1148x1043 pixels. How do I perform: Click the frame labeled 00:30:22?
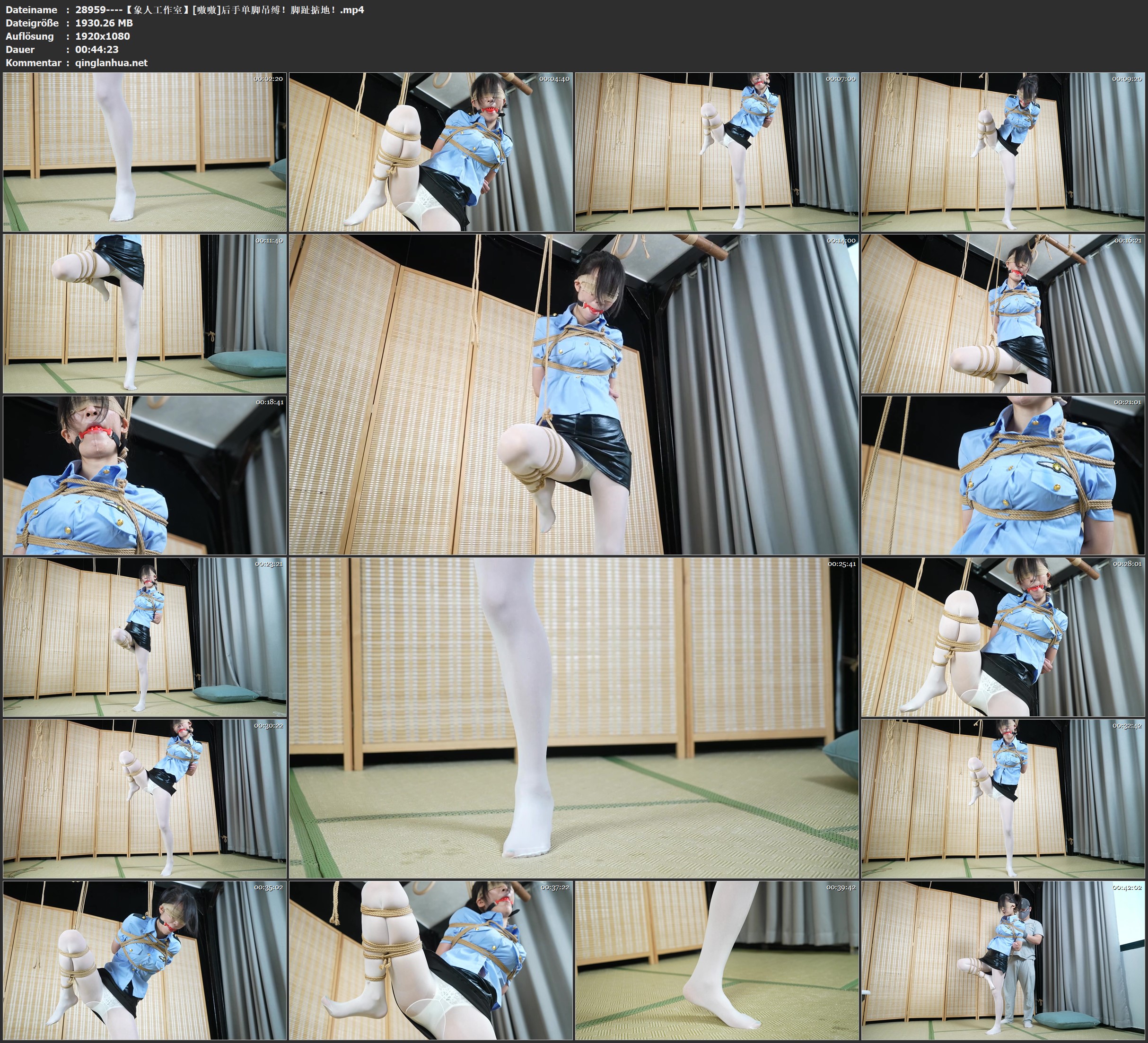coord(145,798)
